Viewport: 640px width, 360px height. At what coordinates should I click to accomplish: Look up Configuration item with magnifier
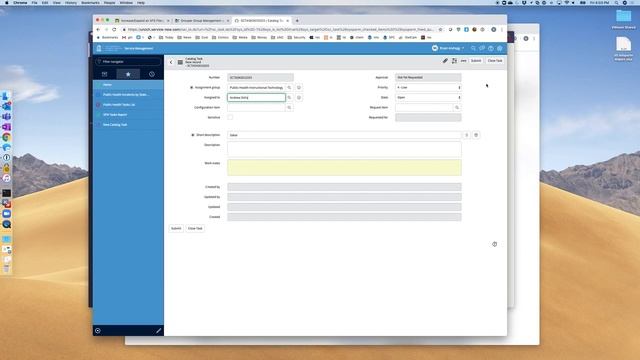click(x=289, y=108)
